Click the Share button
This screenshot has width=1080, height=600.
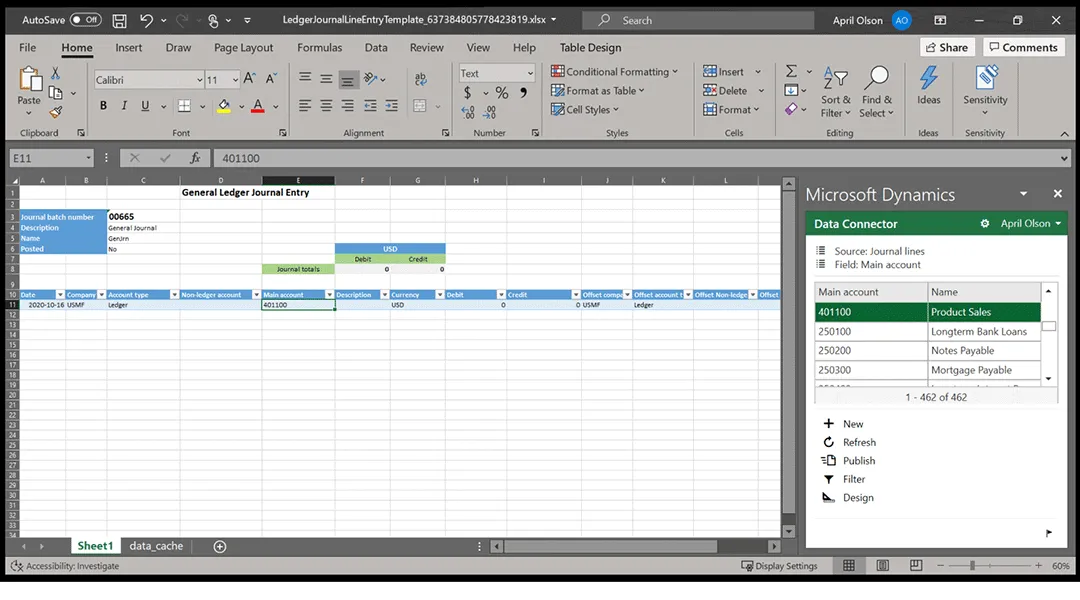(x=946, y=46)
